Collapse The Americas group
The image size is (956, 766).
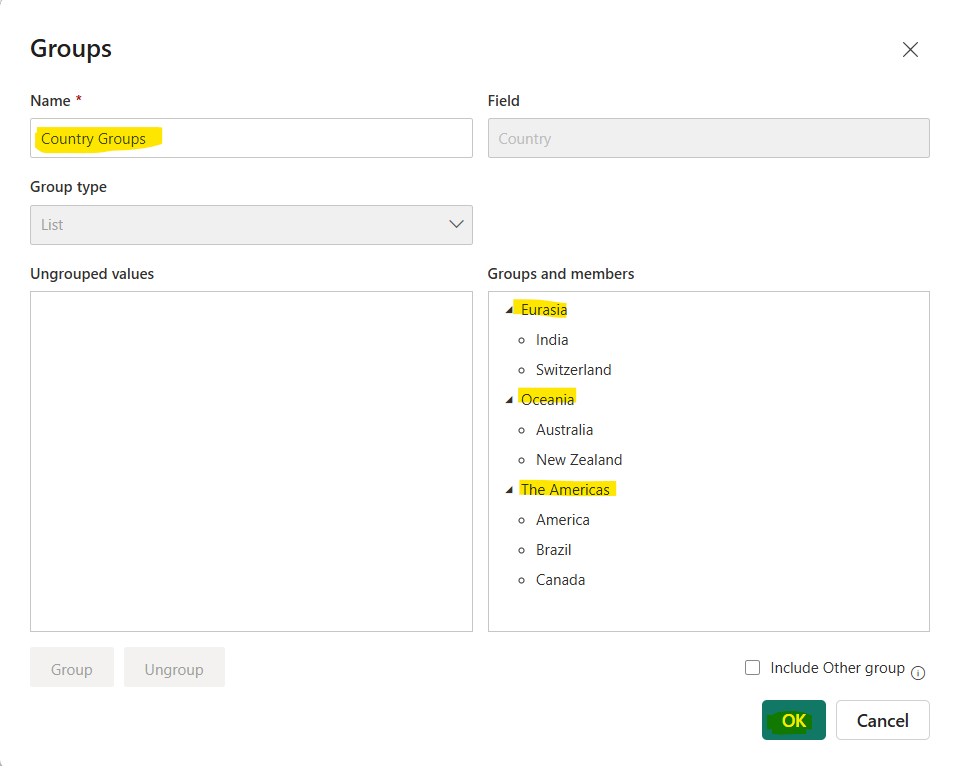(x=508, y=489)
